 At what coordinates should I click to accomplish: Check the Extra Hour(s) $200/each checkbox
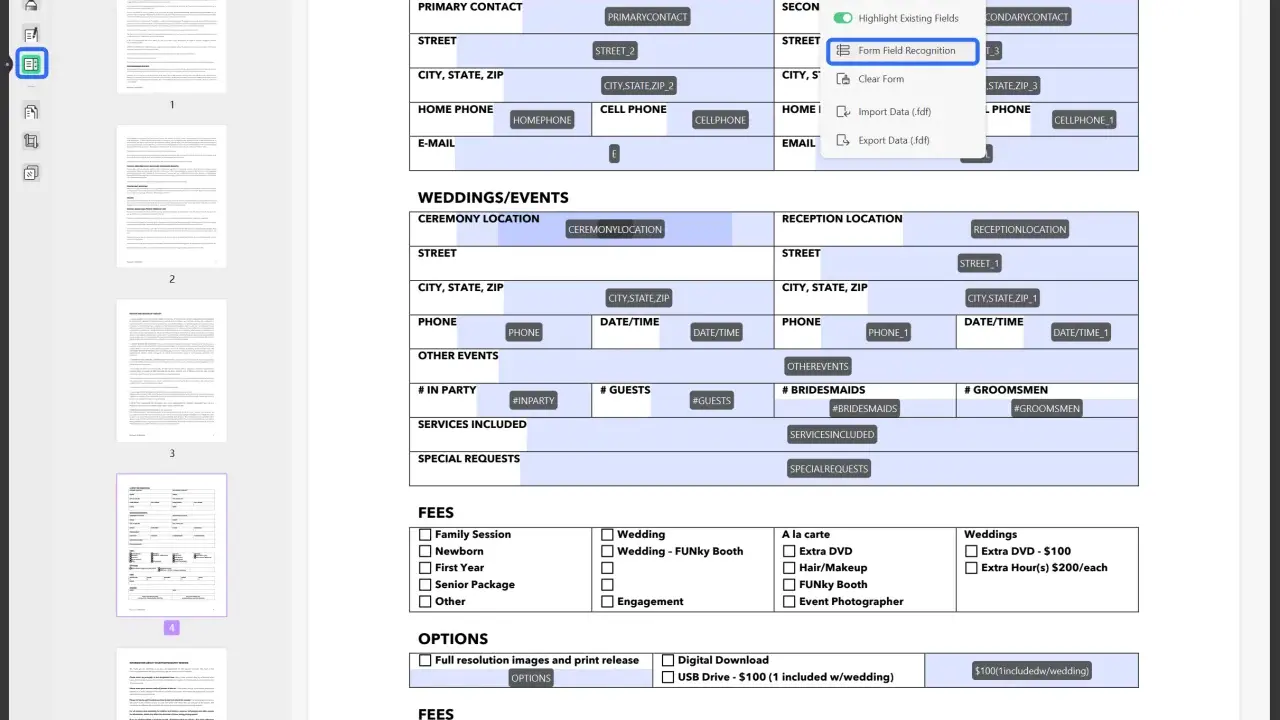pyautogui.click(x=971, y=568)
